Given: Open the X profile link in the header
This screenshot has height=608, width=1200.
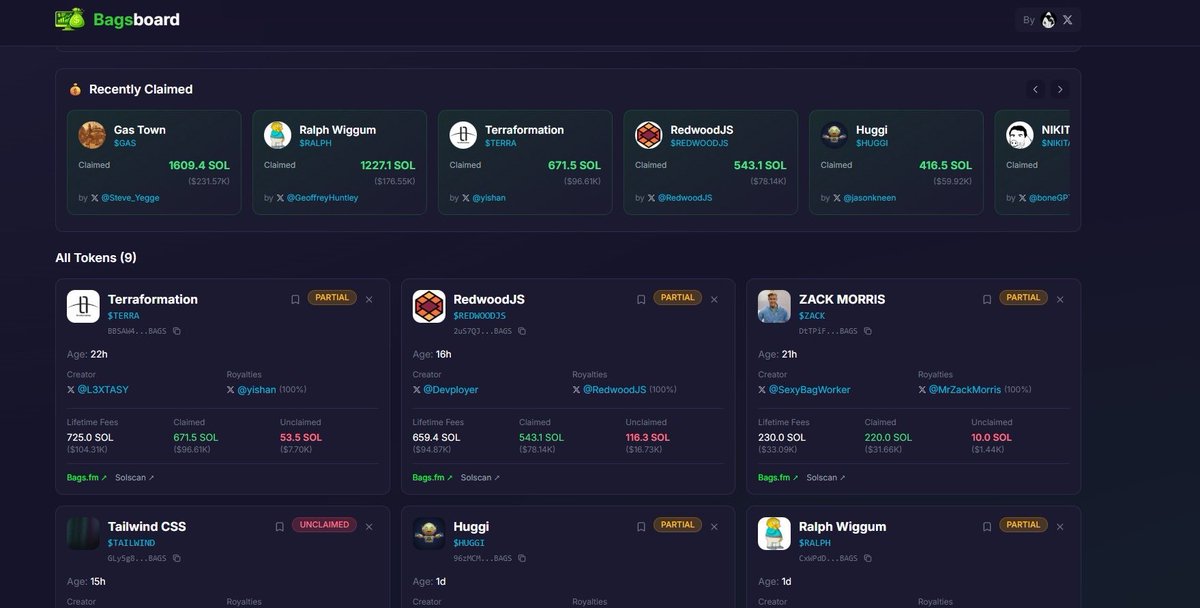Looking at the screenshot, I should pyautogui.click(x=1067, y=20).
